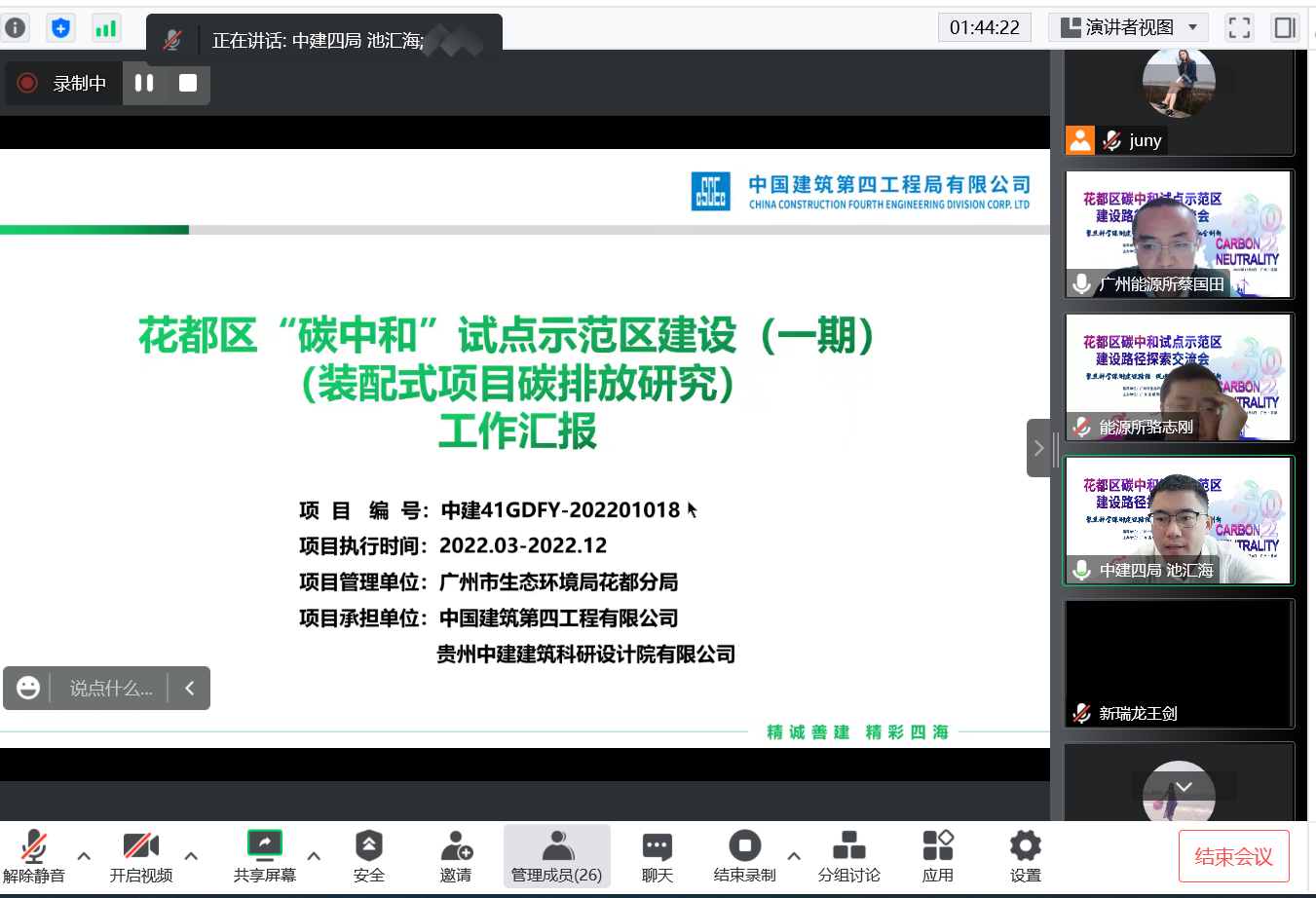The width and height of the screenshot is (1316, 898).
Task: Click project number 中建41GDFY-202201018
Action: pyautogui.click(x=560, y=509)
